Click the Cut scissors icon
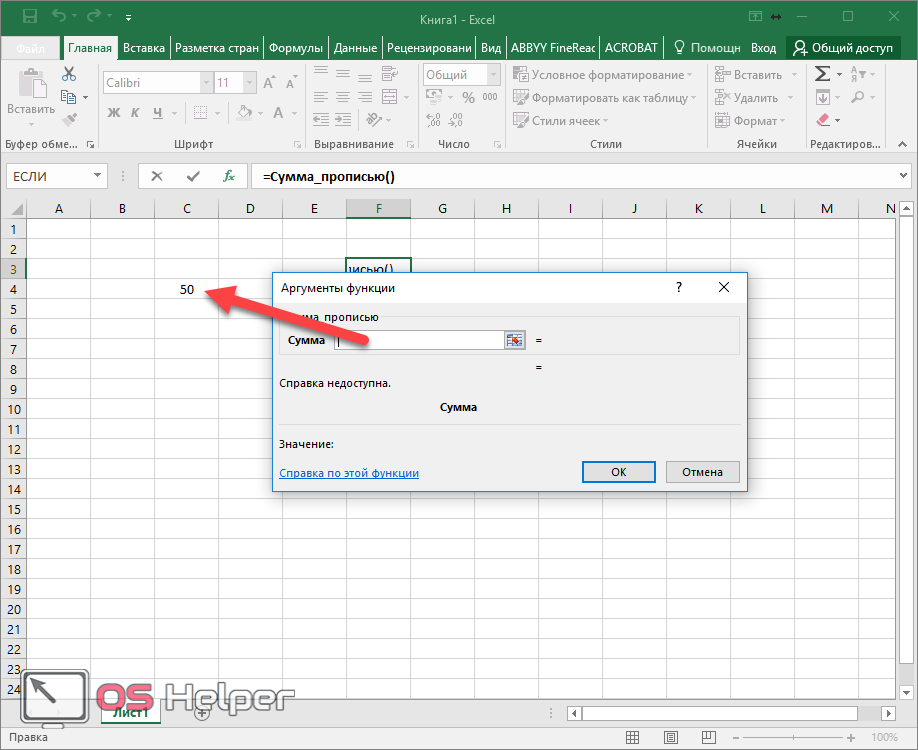 point(69,75)
